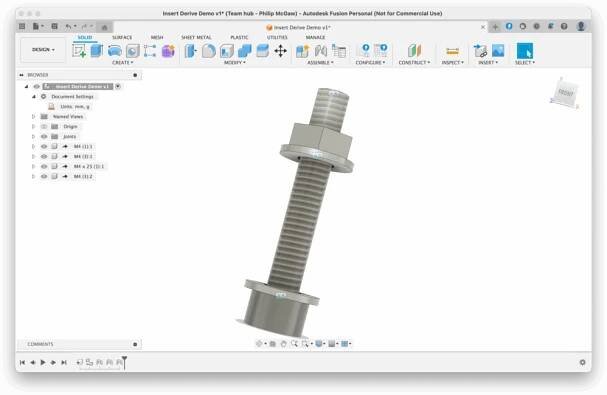Open the Data Panel grid icon

(x=22, y=26)
